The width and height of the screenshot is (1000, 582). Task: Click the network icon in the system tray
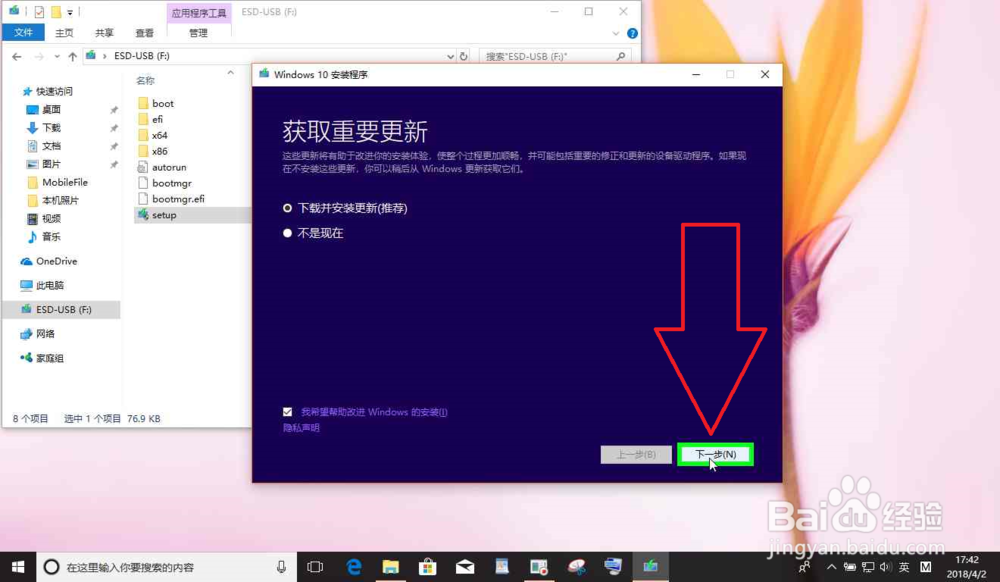pos(868,566)
